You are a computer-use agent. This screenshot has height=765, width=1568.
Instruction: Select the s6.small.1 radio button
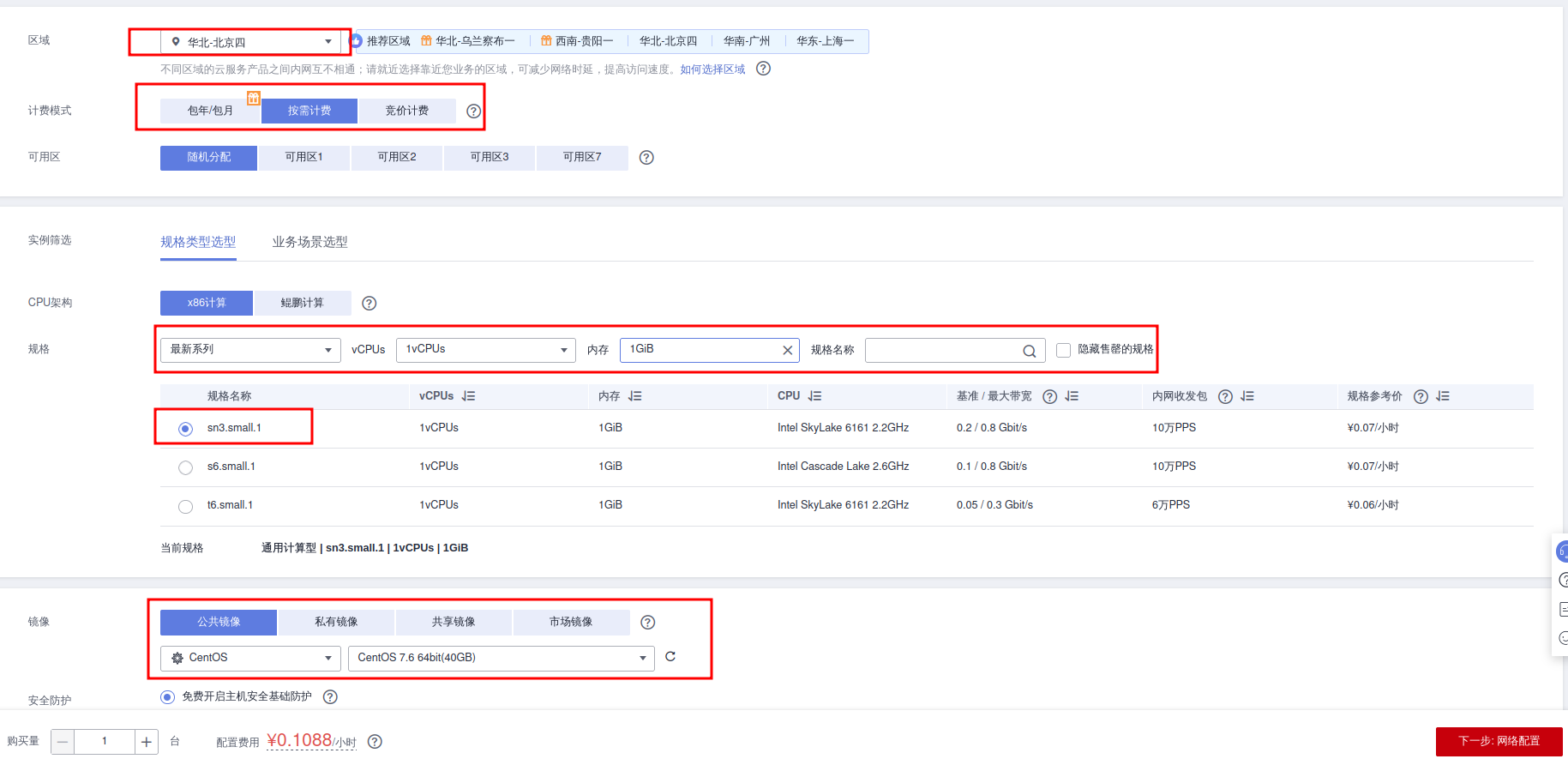pyautogui.click(x=185, y=467)
